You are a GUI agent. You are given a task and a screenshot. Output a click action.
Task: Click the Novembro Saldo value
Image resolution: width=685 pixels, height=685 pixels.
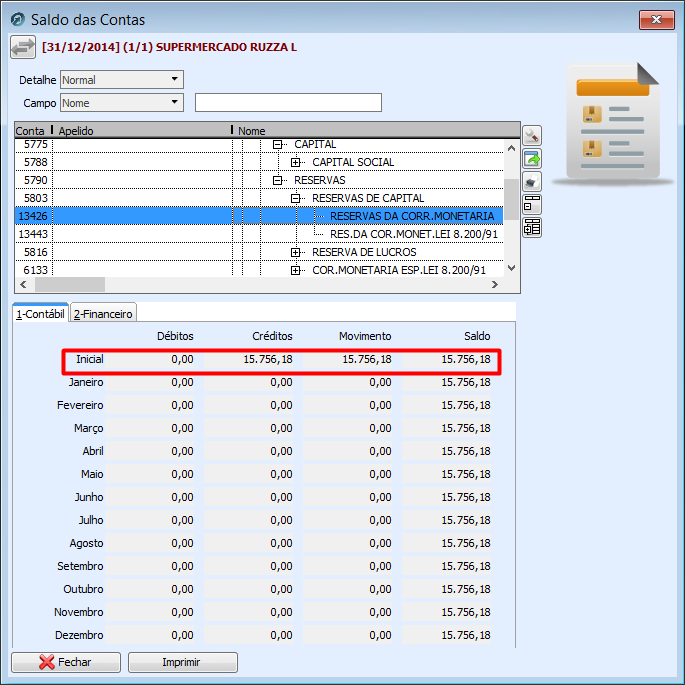pos(466,612)
